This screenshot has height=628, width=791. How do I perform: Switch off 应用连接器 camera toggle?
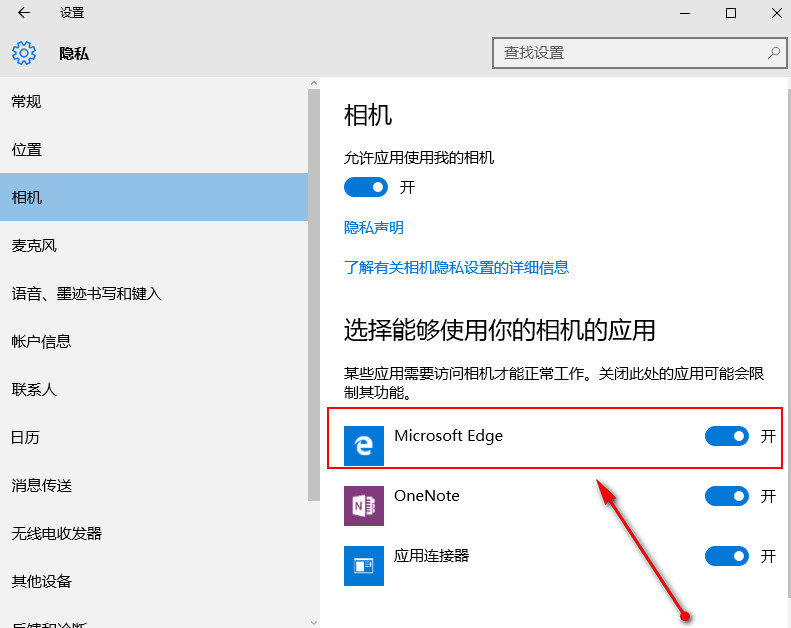point(726,556)
